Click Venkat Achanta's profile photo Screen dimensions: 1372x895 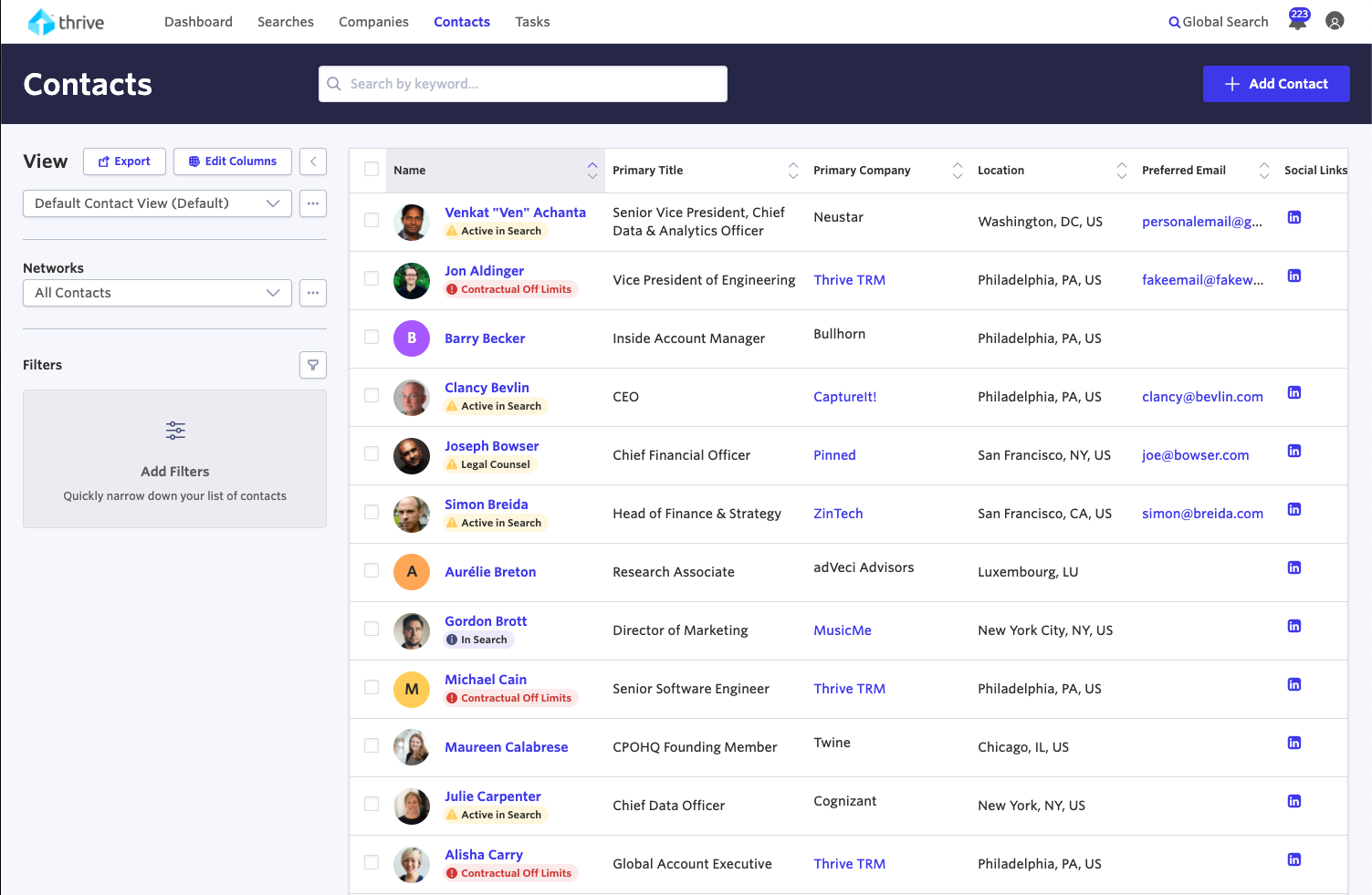click(x=412, y=222)
